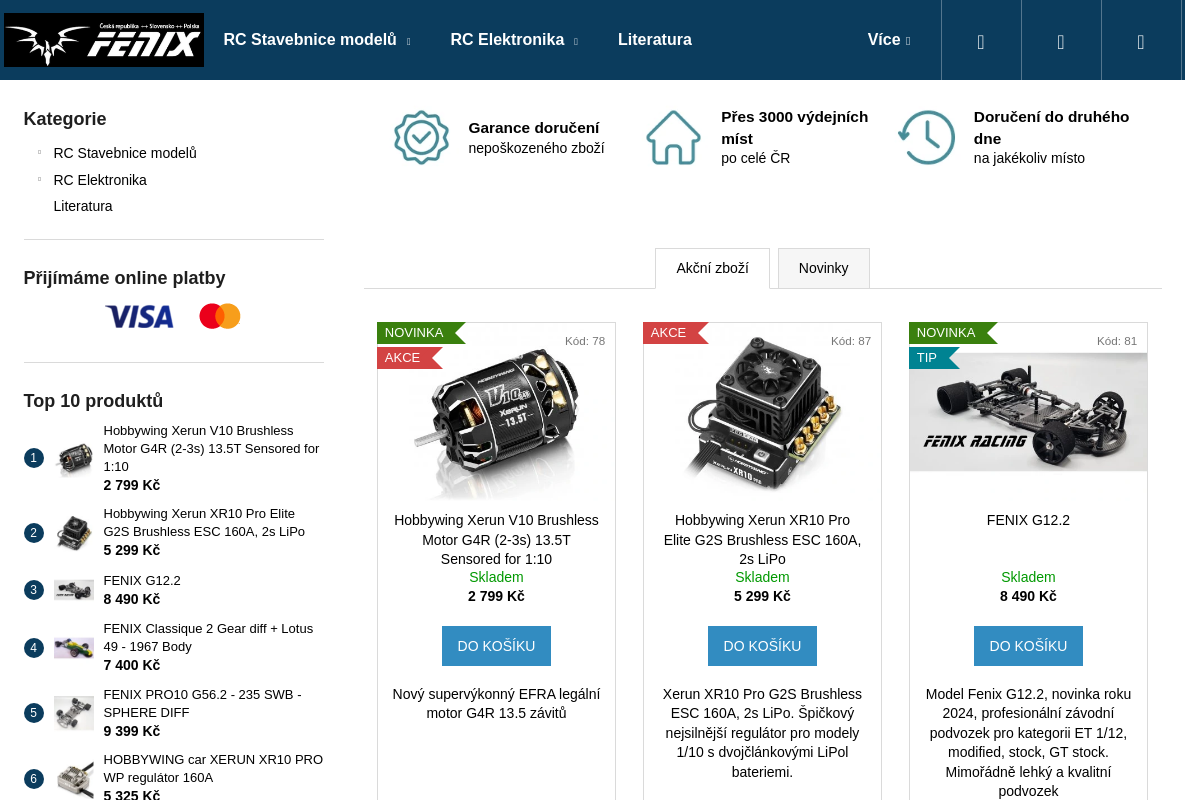
Task: Open RC Stavebnice modelů in the top menu
Action: (310, 40)
